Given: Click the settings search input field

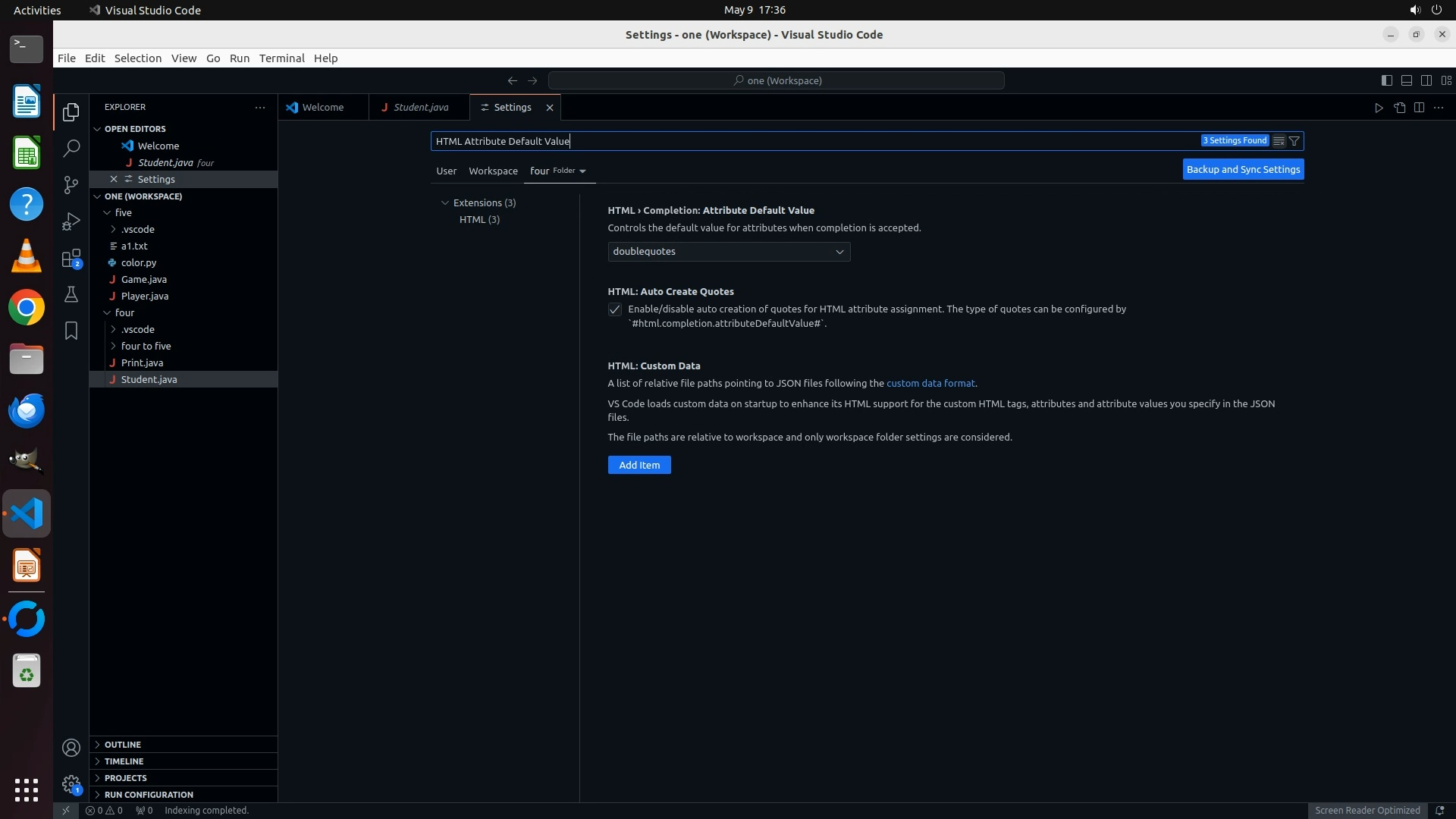Looking at the screenshot, I should [811, 141].
